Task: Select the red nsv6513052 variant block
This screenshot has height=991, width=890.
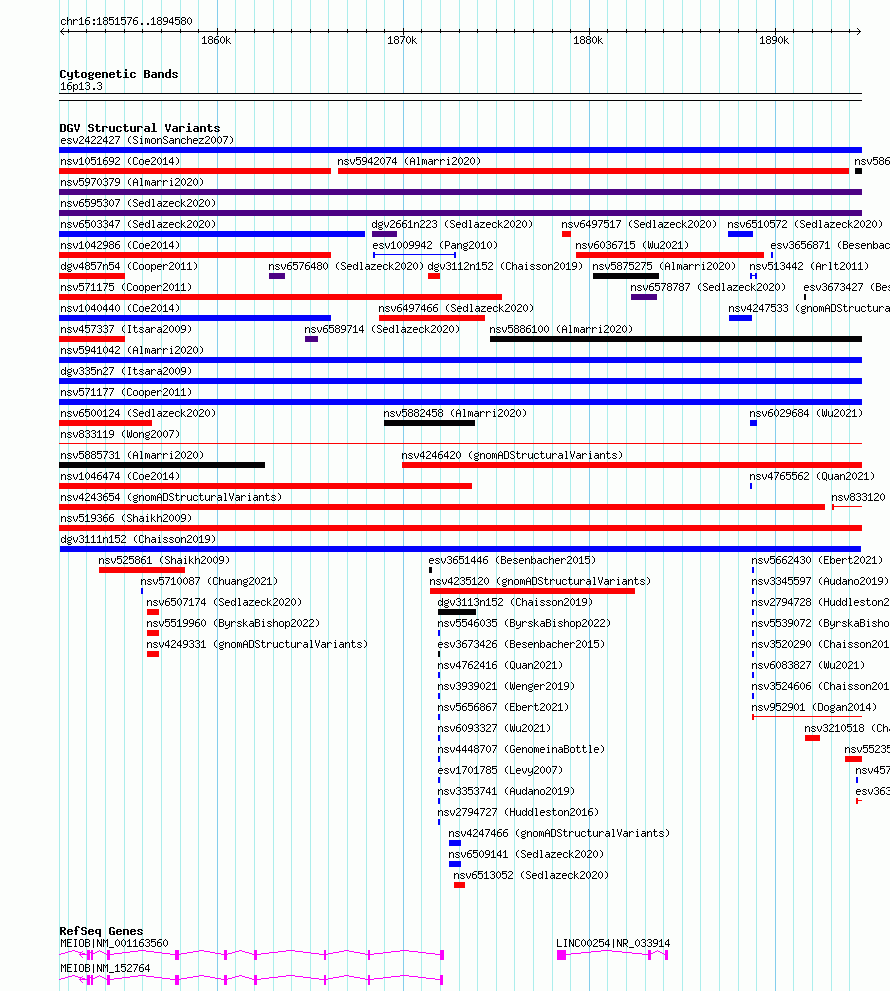Action: pyautogui.click(x=459, y=885)
